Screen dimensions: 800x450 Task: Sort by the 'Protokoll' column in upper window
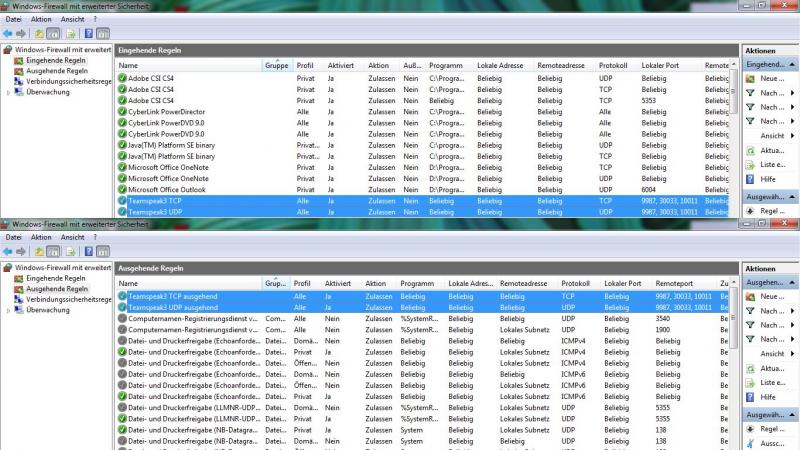click(x=615, y=65)
